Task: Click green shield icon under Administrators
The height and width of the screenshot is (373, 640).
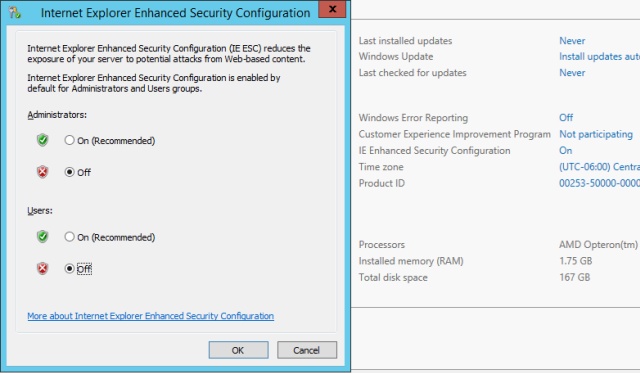Action: 42,140
